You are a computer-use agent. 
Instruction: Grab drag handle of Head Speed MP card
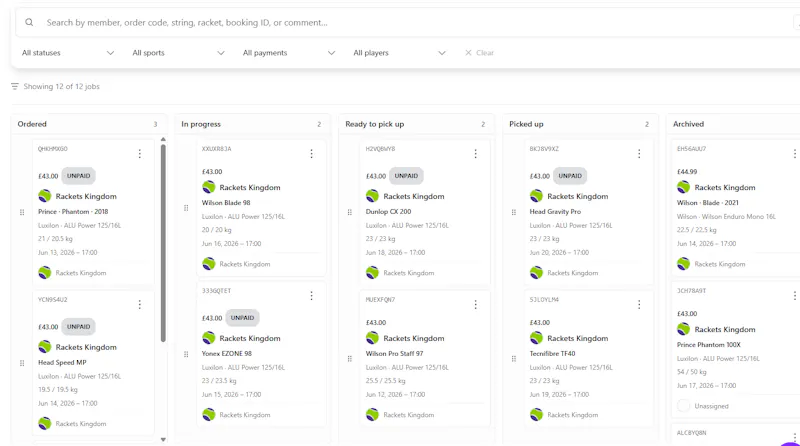tap(22, 363)
